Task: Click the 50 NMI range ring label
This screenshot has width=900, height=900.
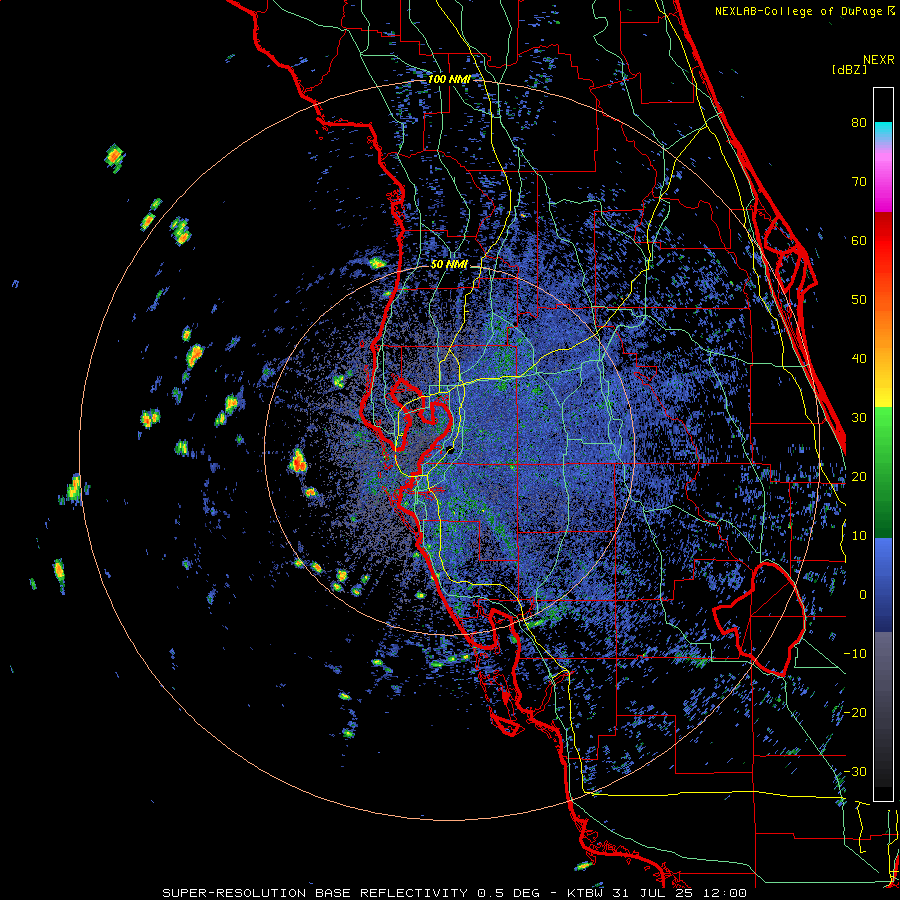Action: tap(449, 265)
